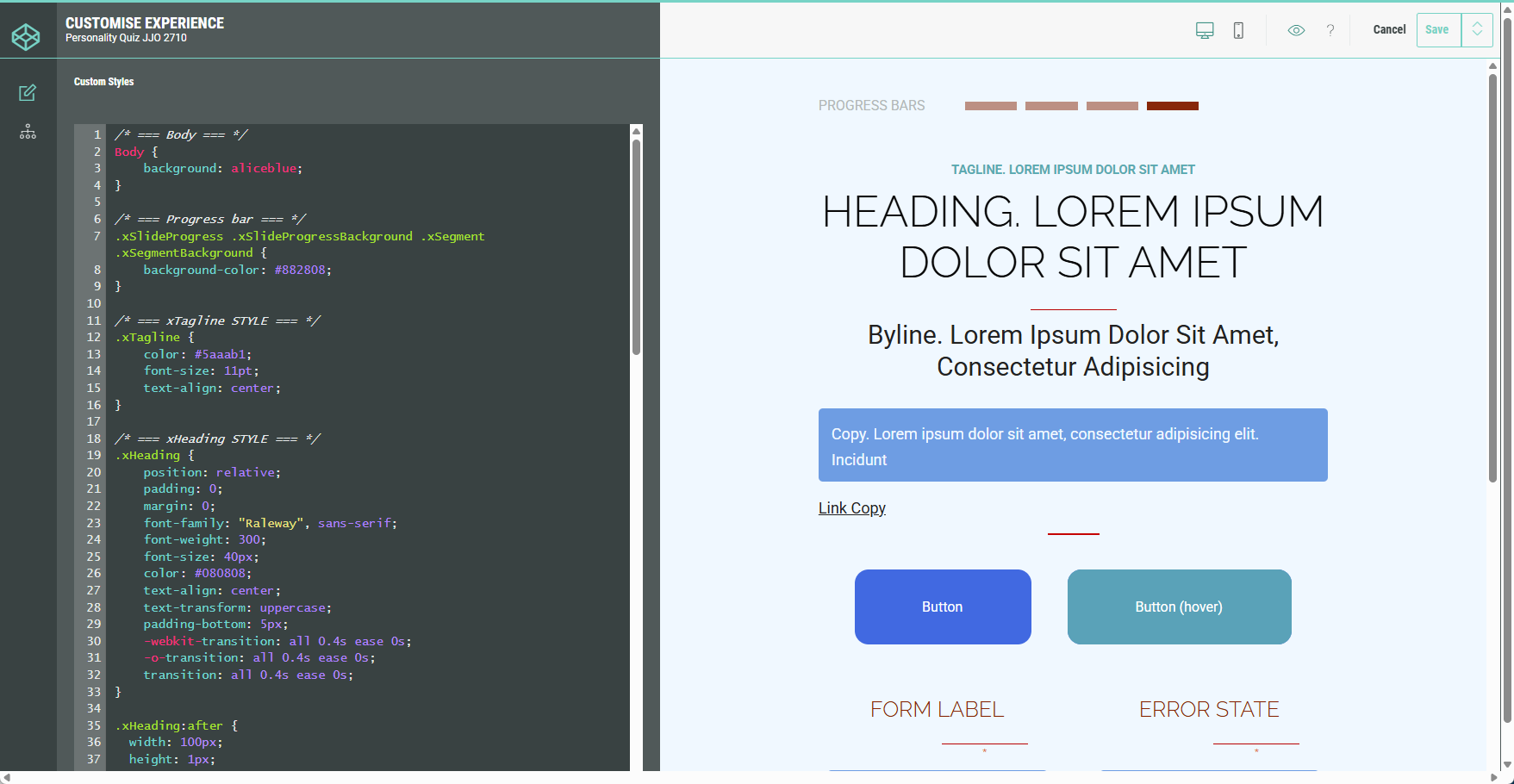1514x784 pixels.
Task: Open the edit styles sidebar icon
Action: [28, 93]
